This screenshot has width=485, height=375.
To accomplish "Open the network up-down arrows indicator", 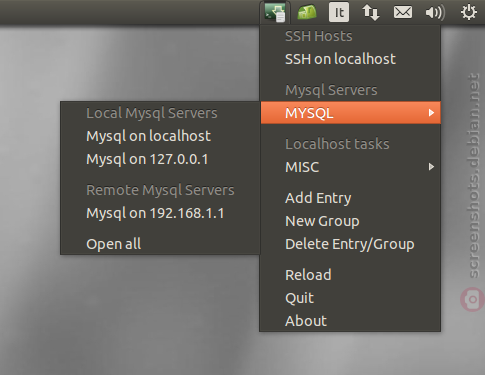I will (x=371, y=13).
